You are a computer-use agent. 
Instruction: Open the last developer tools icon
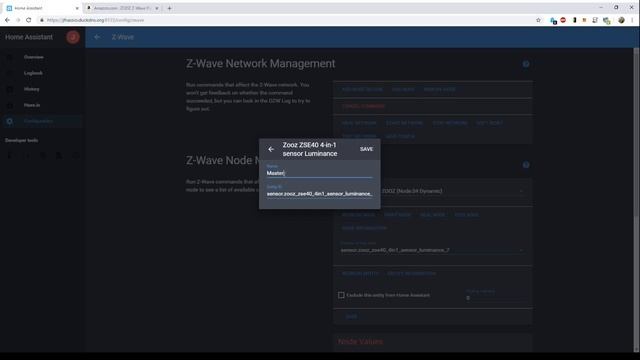(76, 156)
